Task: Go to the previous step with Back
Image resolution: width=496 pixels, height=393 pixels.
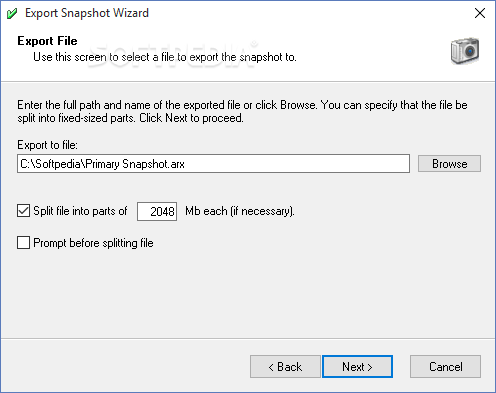Action: pos(285,367)
